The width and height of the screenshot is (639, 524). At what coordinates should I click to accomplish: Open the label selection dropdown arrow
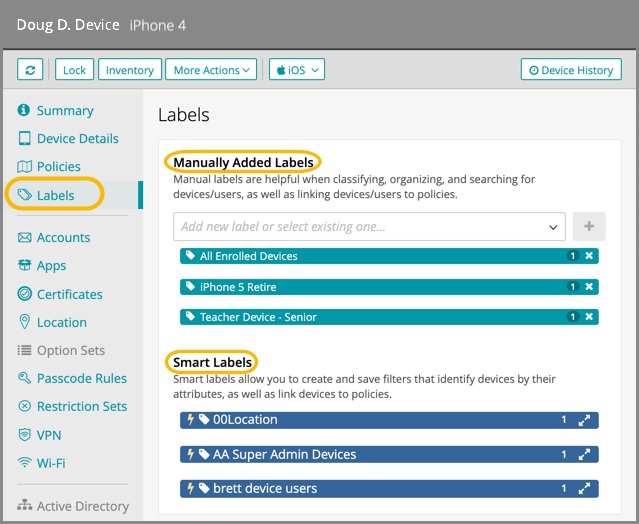pyautogui.click(x=553, y=227)
